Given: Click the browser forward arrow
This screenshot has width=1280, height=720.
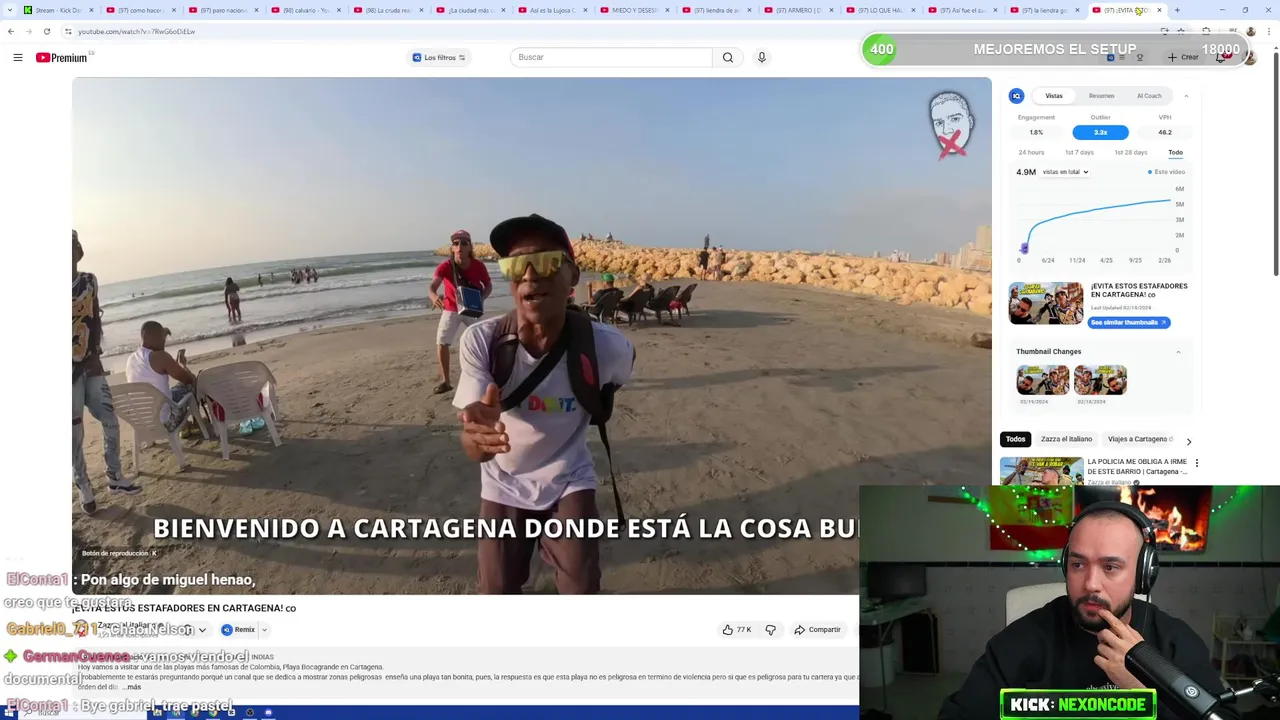Looking at the screenshot, I should tap(28, 31).
